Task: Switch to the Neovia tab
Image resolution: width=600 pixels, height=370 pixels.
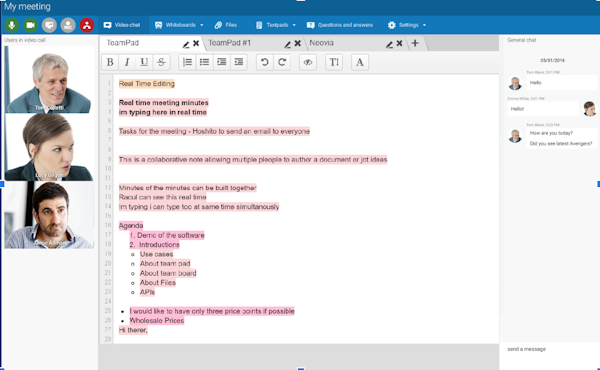Action: pos(321,43)
